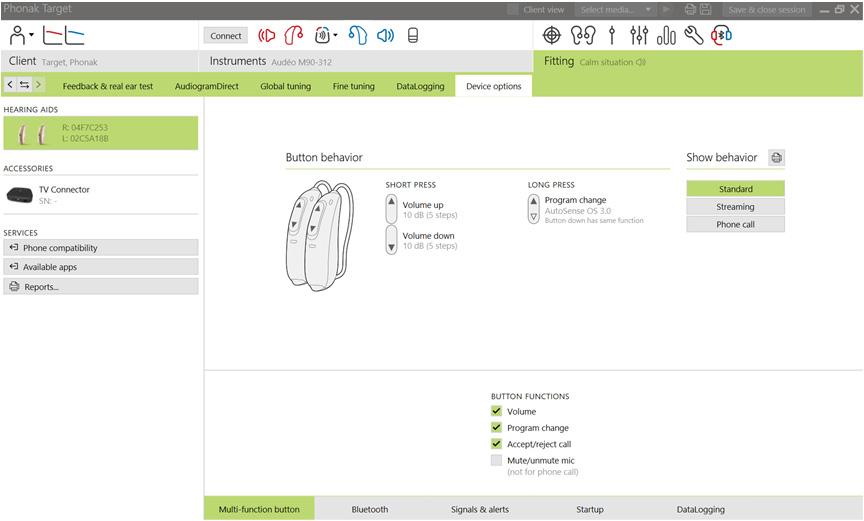Show Standard button behavior
Screen dimensions: 864x521
click(736, 189)
